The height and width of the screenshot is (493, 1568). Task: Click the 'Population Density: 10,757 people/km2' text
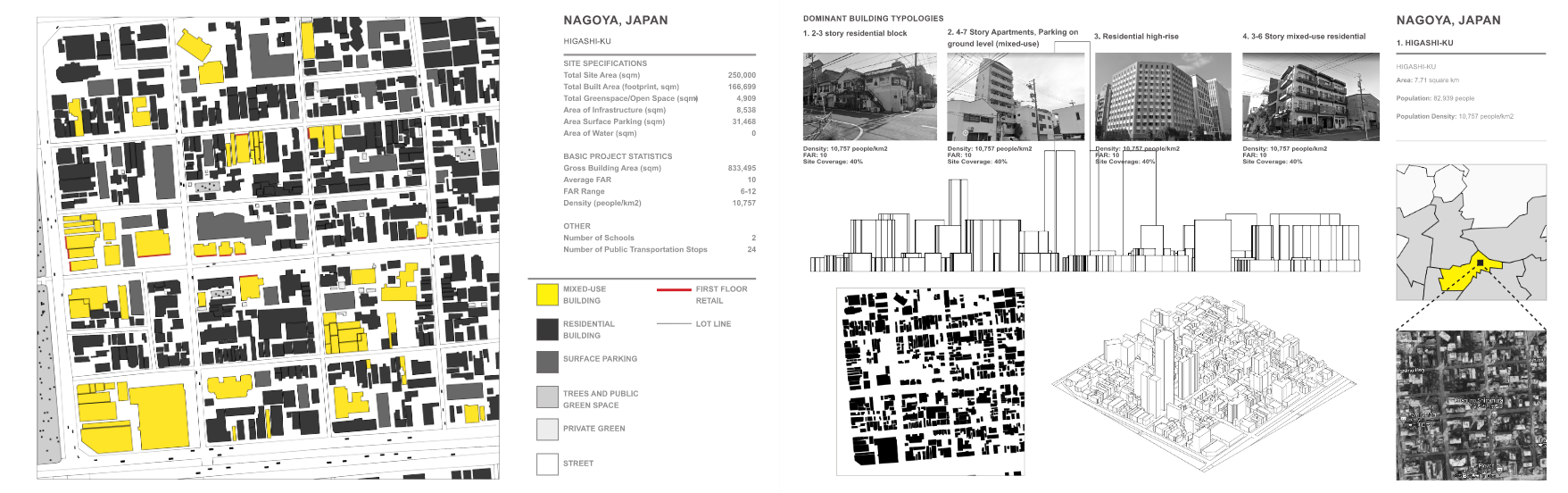1455,116
